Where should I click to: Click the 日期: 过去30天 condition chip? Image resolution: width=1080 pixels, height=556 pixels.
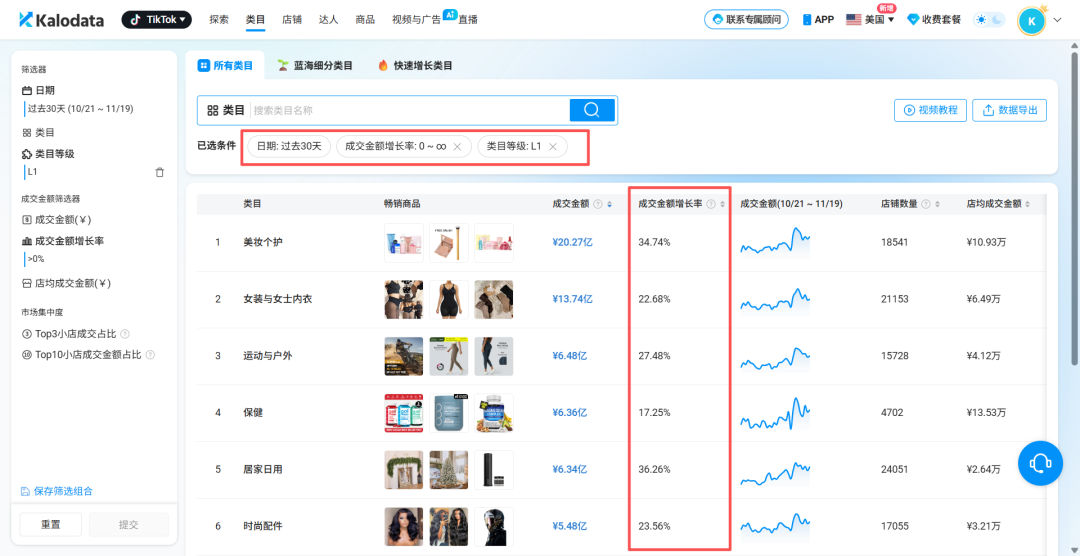[289, 146]
